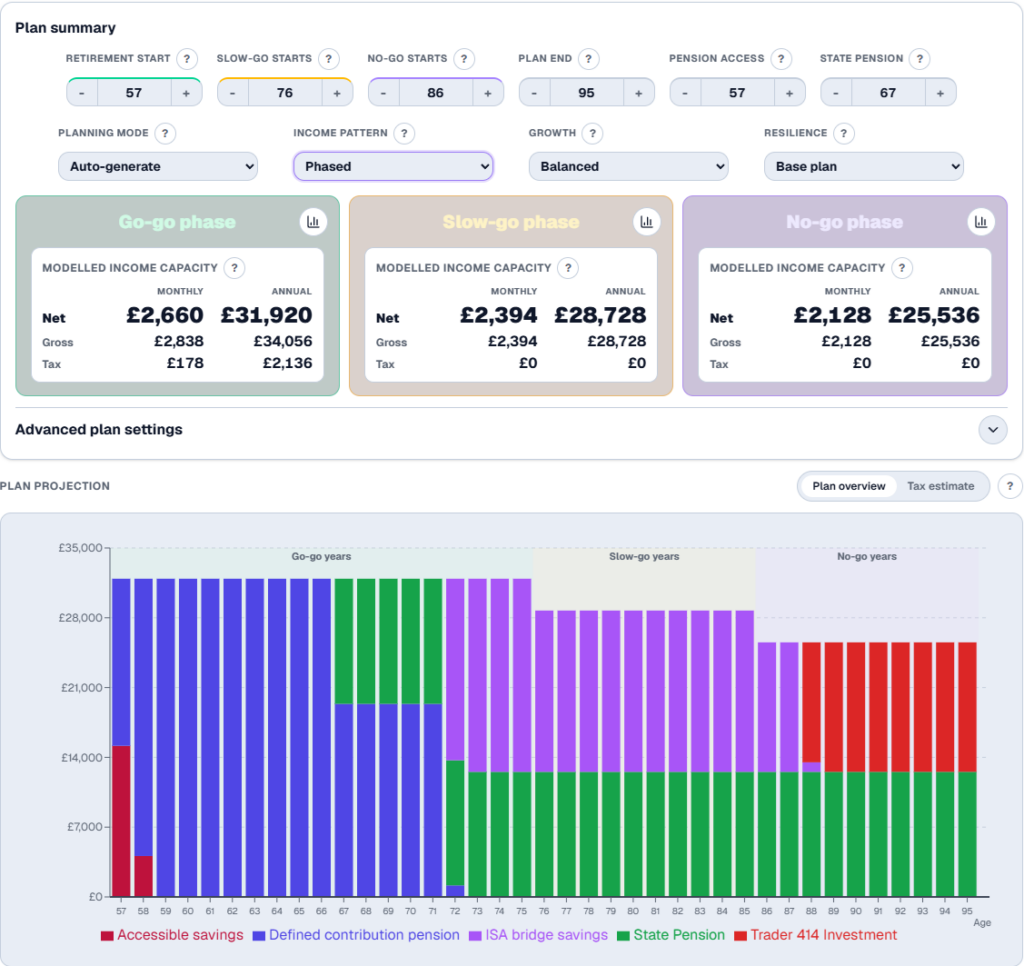
Task: Show help for Retirement Start
Action: click(x=187, y=59)
